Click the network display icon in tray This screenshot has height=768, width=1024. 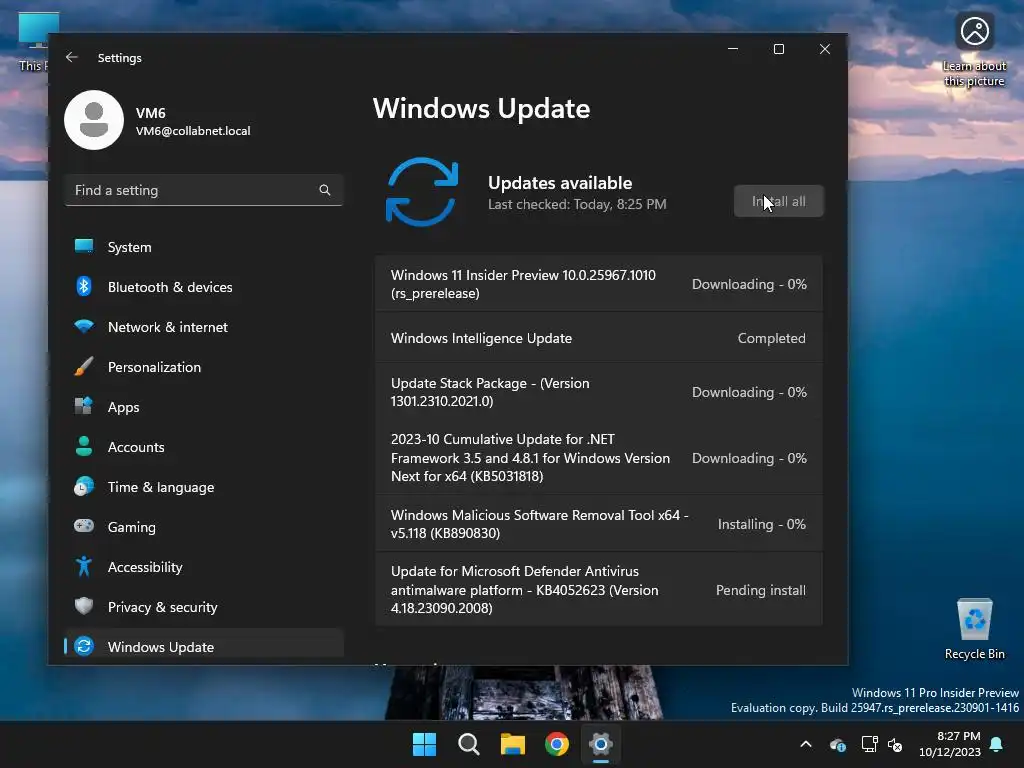869,744
